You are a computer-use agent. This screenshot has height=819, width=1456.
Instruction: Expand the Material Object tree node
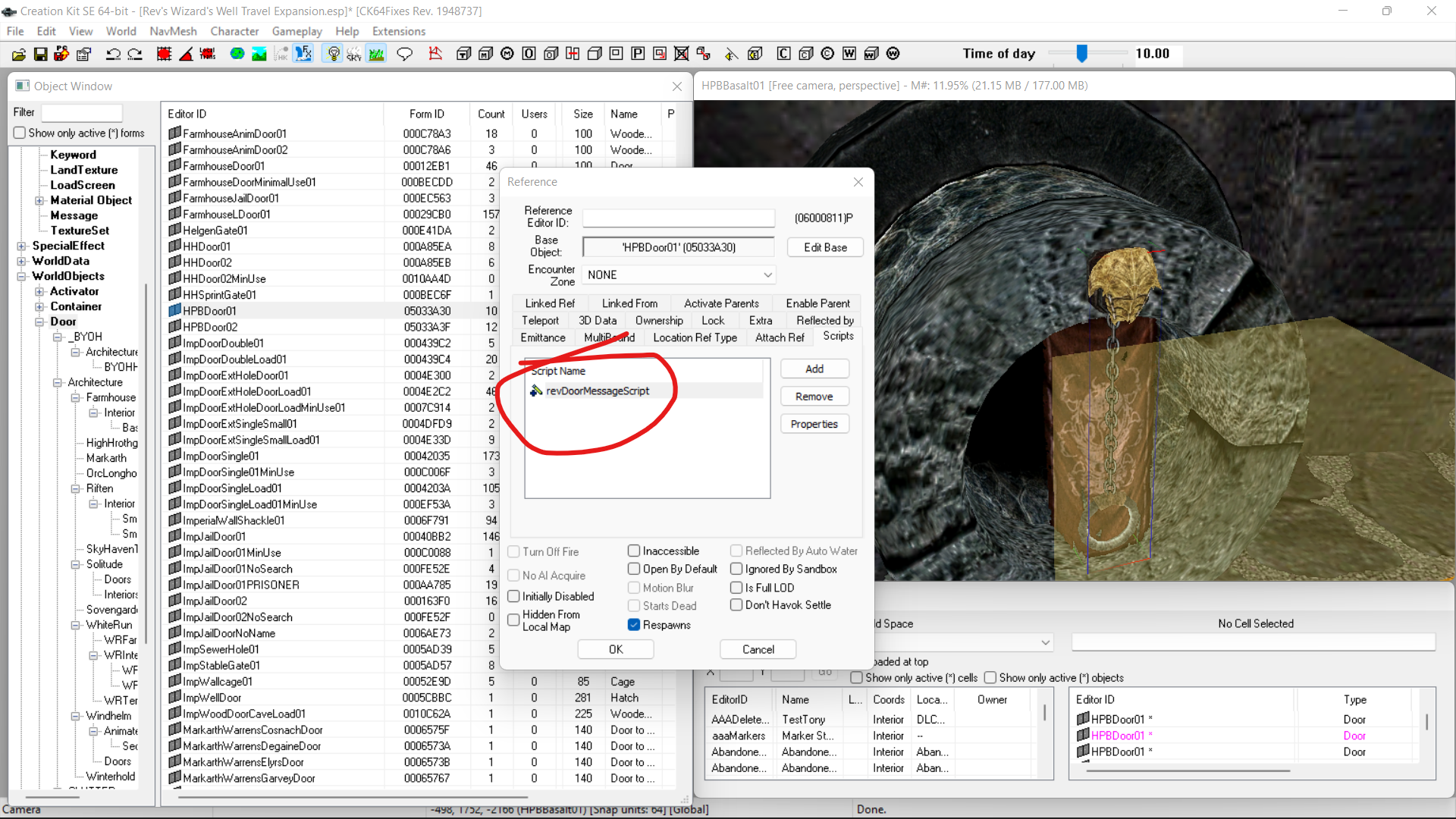tap(39, 201)
